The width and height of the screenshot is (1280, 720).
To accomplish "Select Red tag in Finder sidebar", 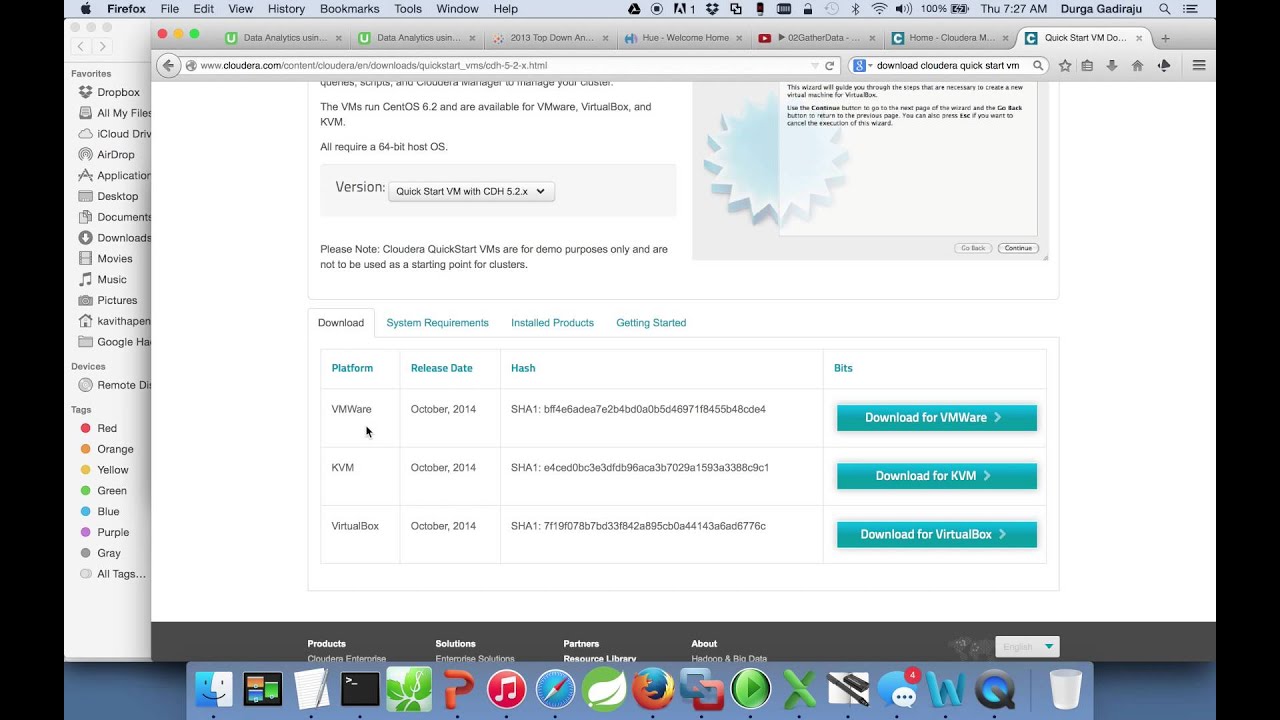I will [107, 428].
